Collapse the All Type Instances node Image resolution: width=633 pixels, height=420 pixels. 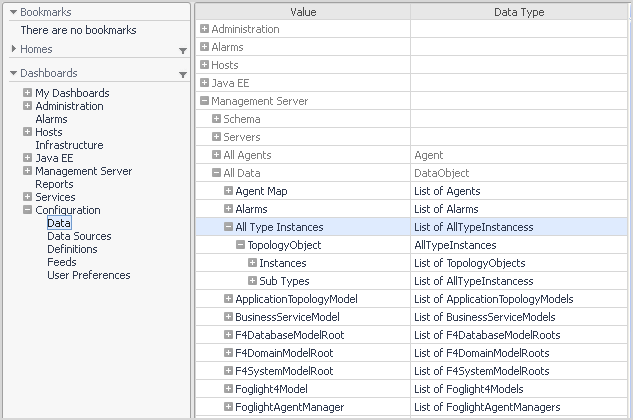pos(228,227)
